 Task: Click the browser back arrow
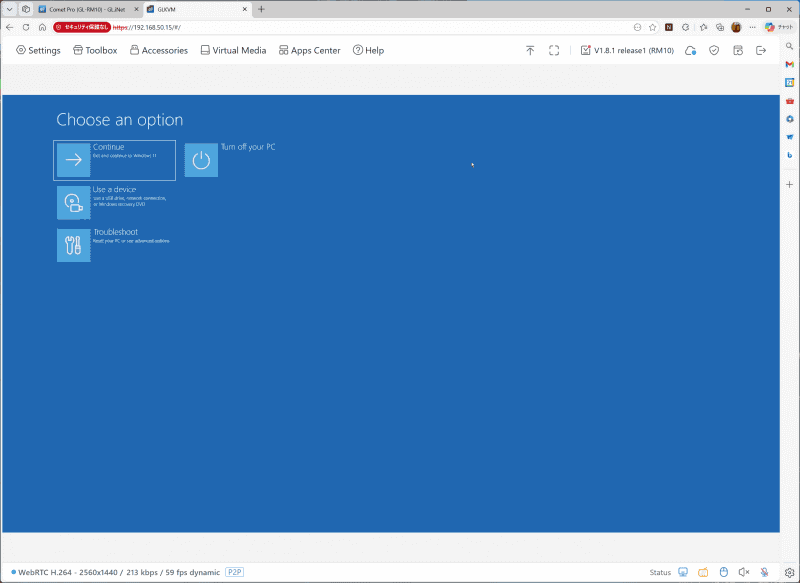click(x=10, y=27)
